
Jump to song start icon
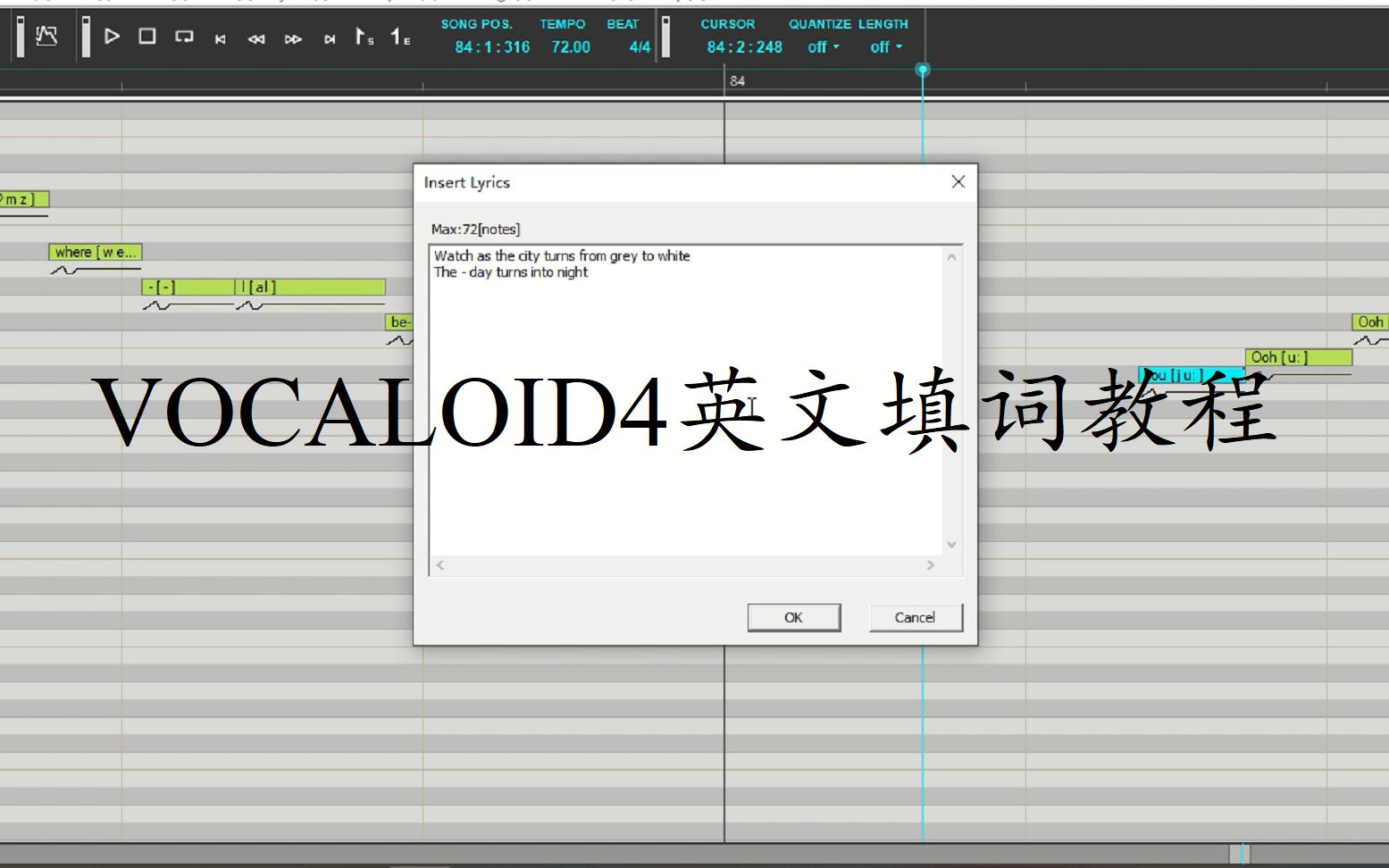(x=221, y=38)
